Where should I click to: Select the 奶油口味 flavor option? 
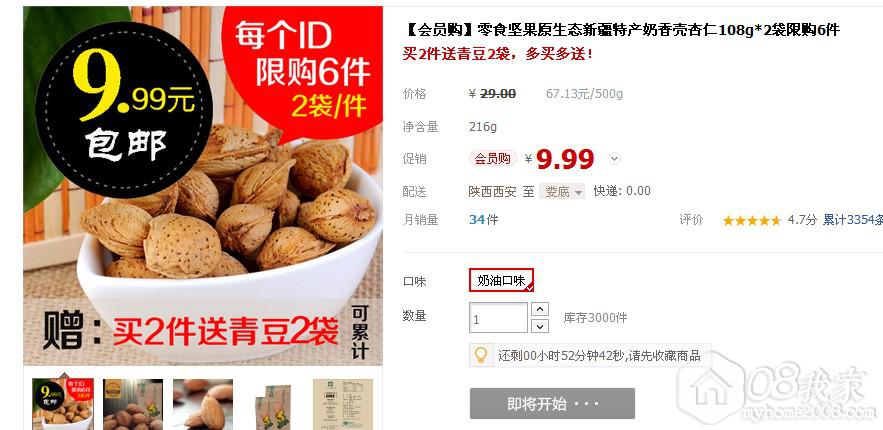pyautogui.click(x=501, y=280)
